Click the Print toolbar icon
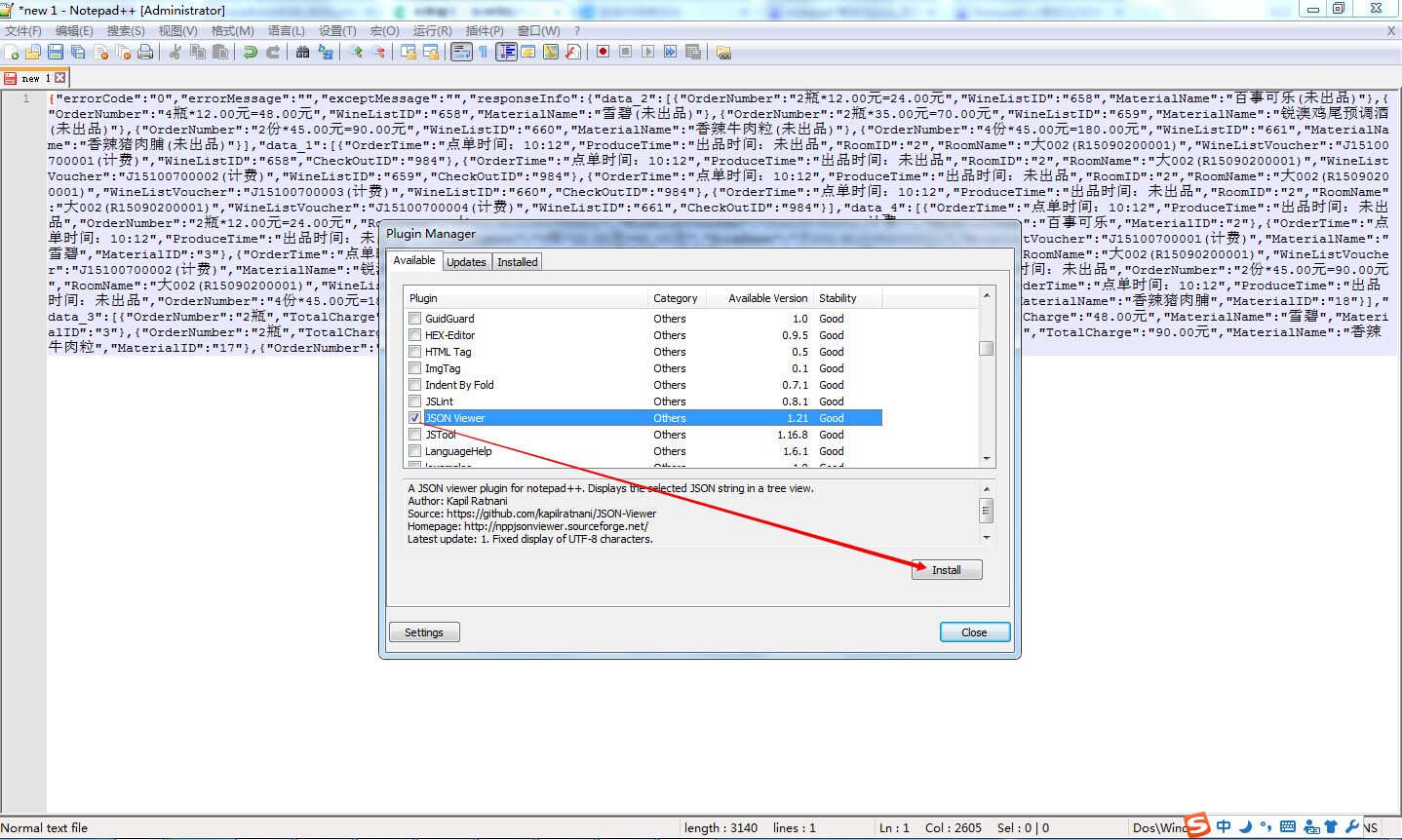This screenshot has height=840, width=1402. [x=145, y=52]
